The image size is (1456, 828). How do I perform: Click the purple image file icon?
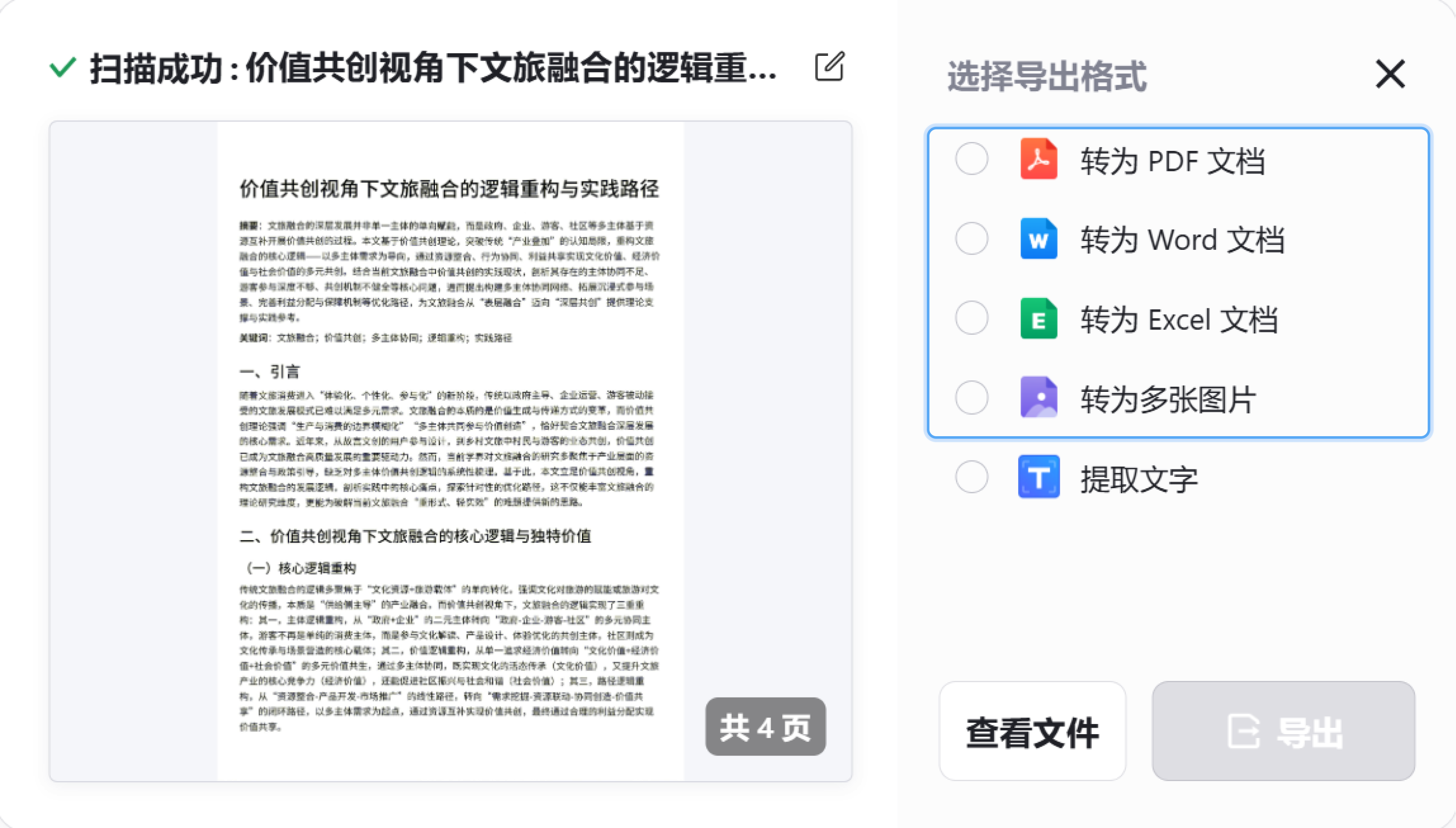click(x=1039, y=397)
